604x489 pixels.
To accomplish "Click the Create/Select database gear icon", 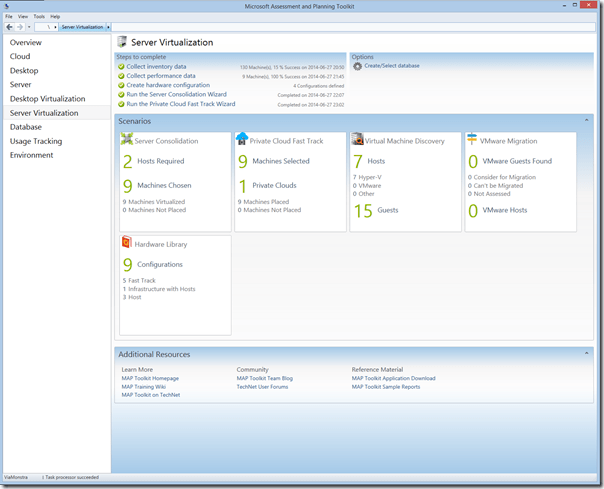I will click(357, 66).
